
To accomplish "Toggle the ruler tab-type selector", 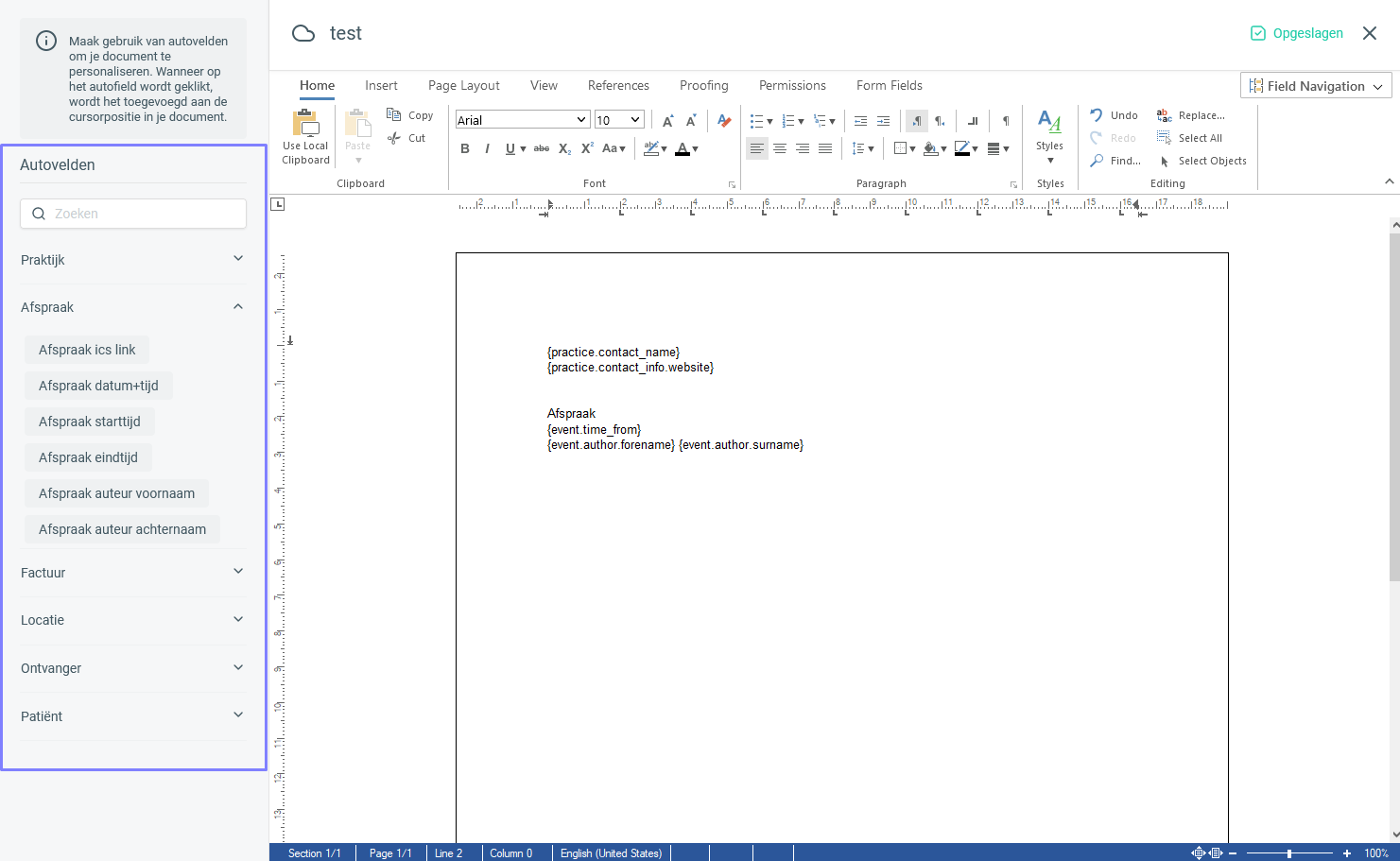I will click(278, 204).
